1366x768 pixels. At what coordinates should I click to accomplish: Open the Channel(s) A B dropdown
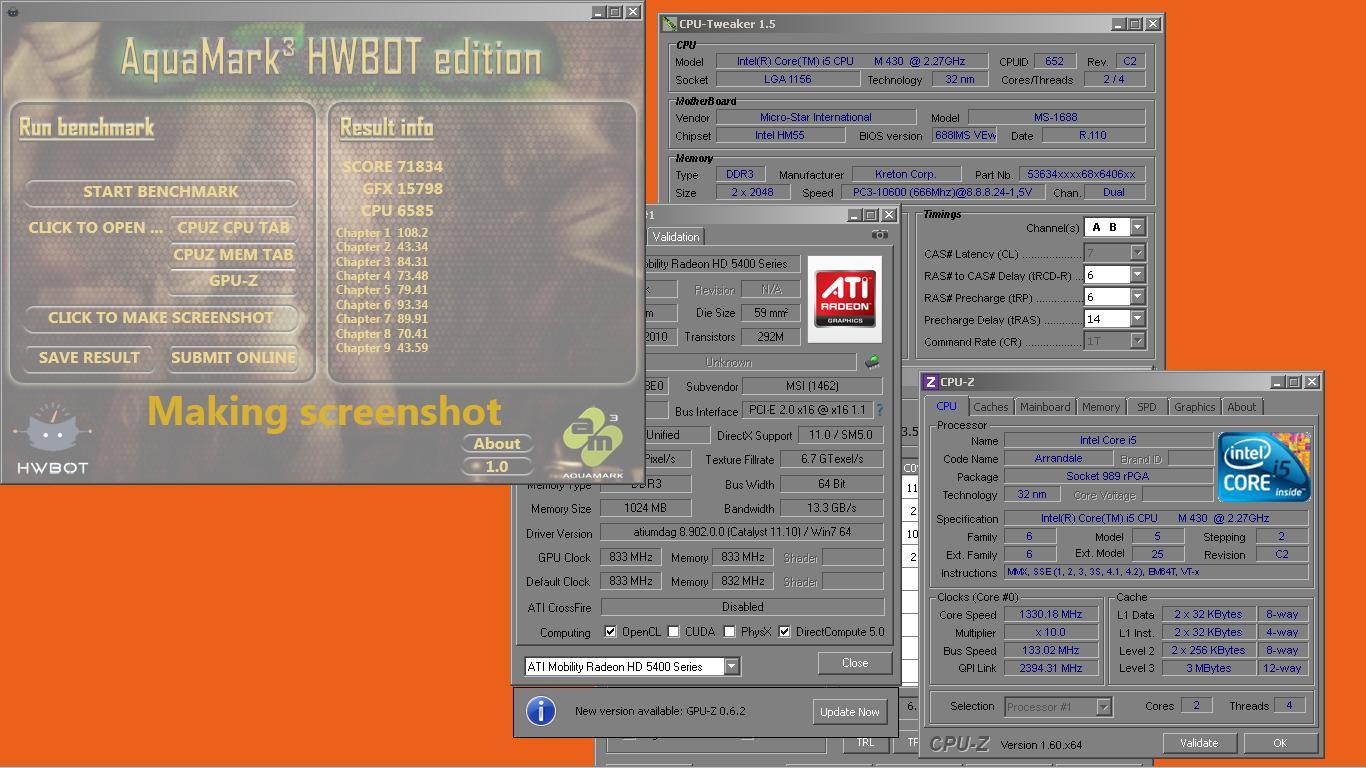point(1137,227)
